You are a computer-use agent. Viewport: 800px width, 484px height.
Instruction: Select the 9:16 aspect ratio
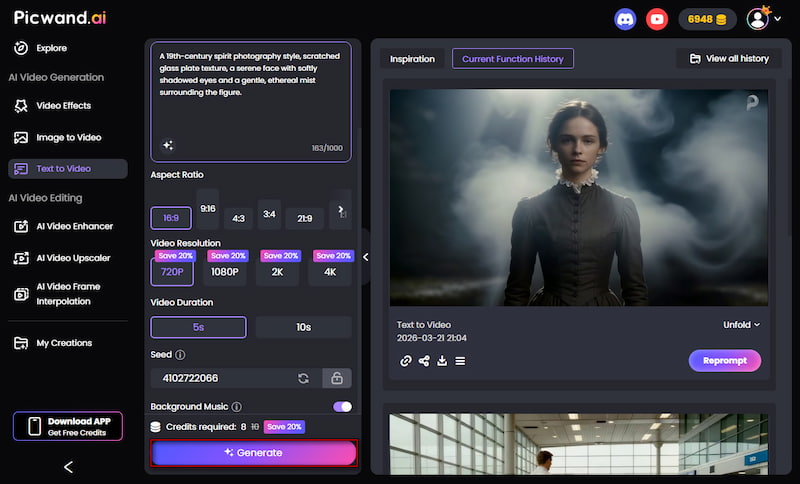208,209
